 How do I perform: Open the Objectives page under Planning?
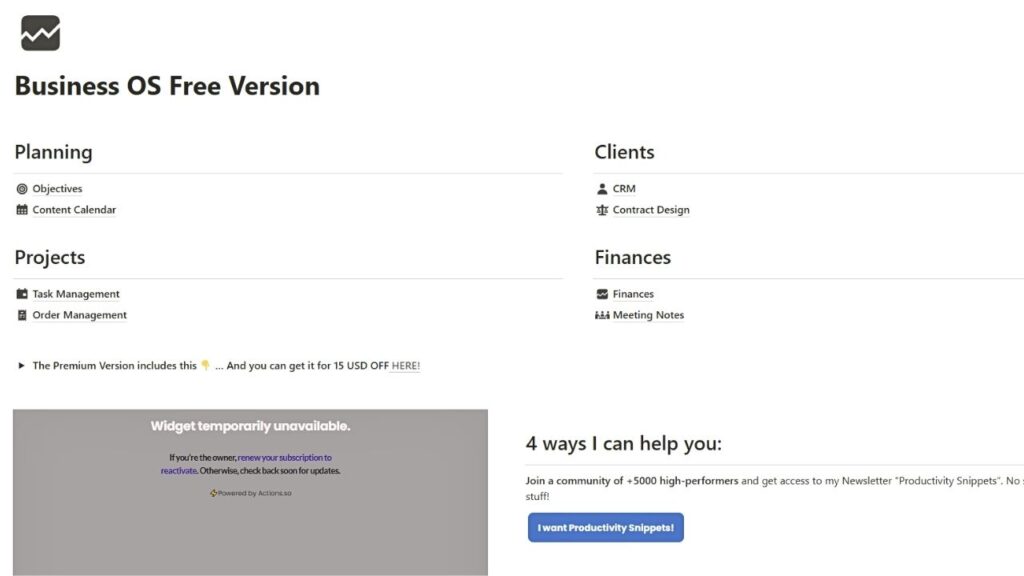tap(58, 188)
